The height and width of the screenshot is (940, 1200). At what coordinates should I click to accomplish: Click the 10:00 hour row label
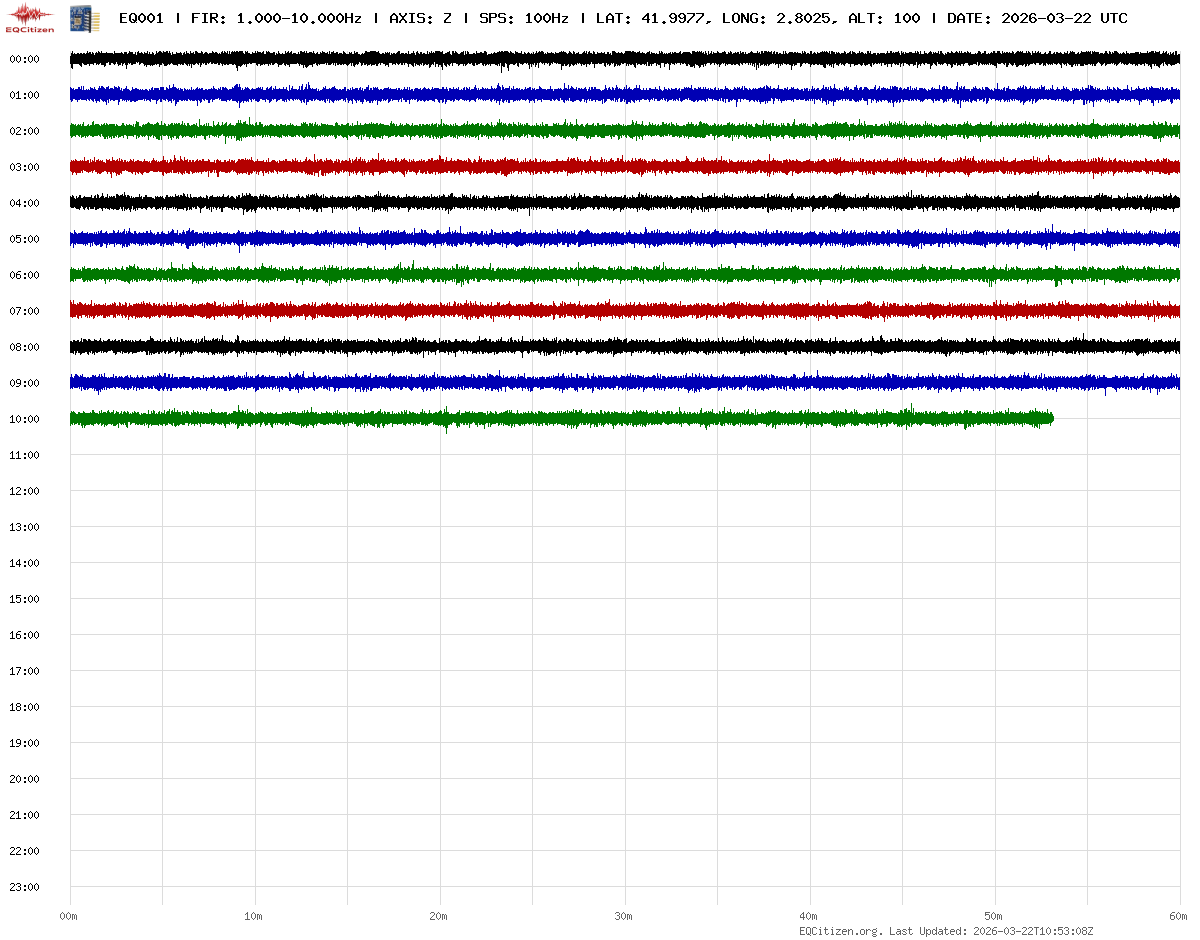pyautogui.click(x=24, y=419)
